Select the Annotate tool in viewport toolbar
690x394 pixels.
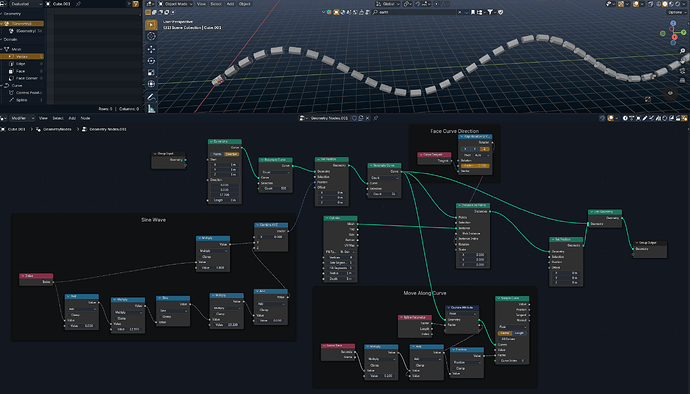(x=151, y=96)
